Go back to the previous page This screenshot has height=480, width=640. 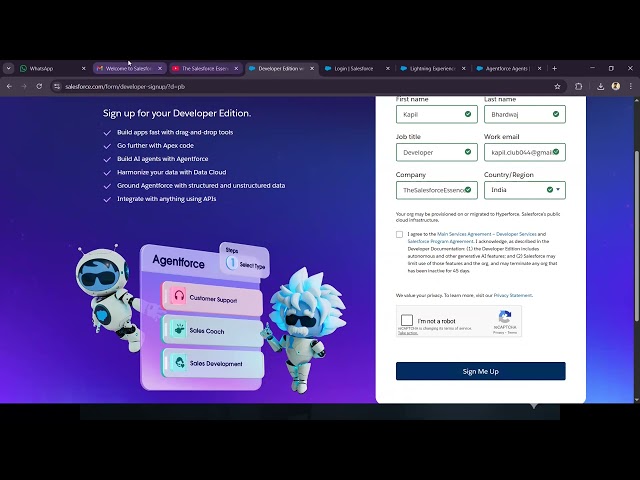coord(9,87)
